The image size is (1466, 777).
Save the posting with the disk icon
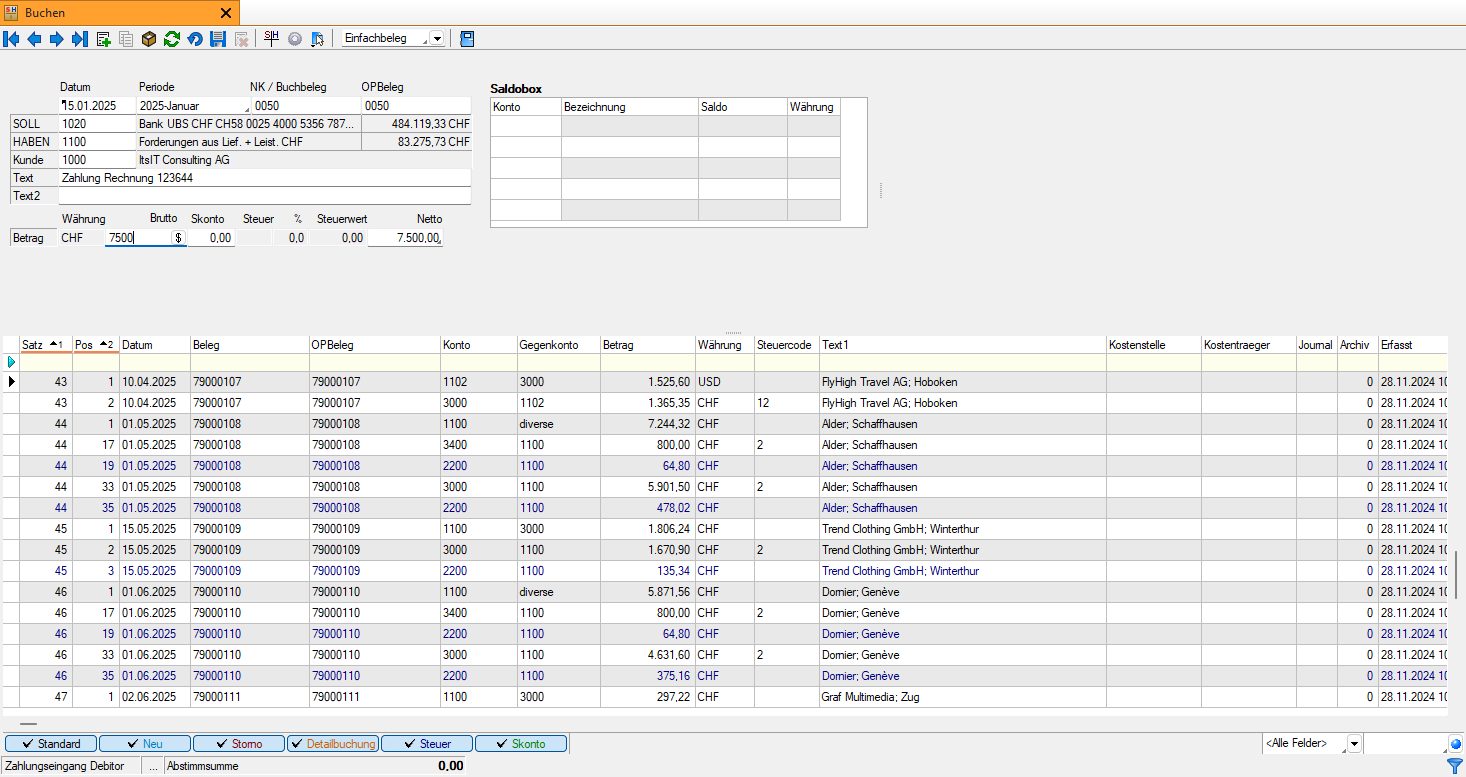[x=218, y=39]
